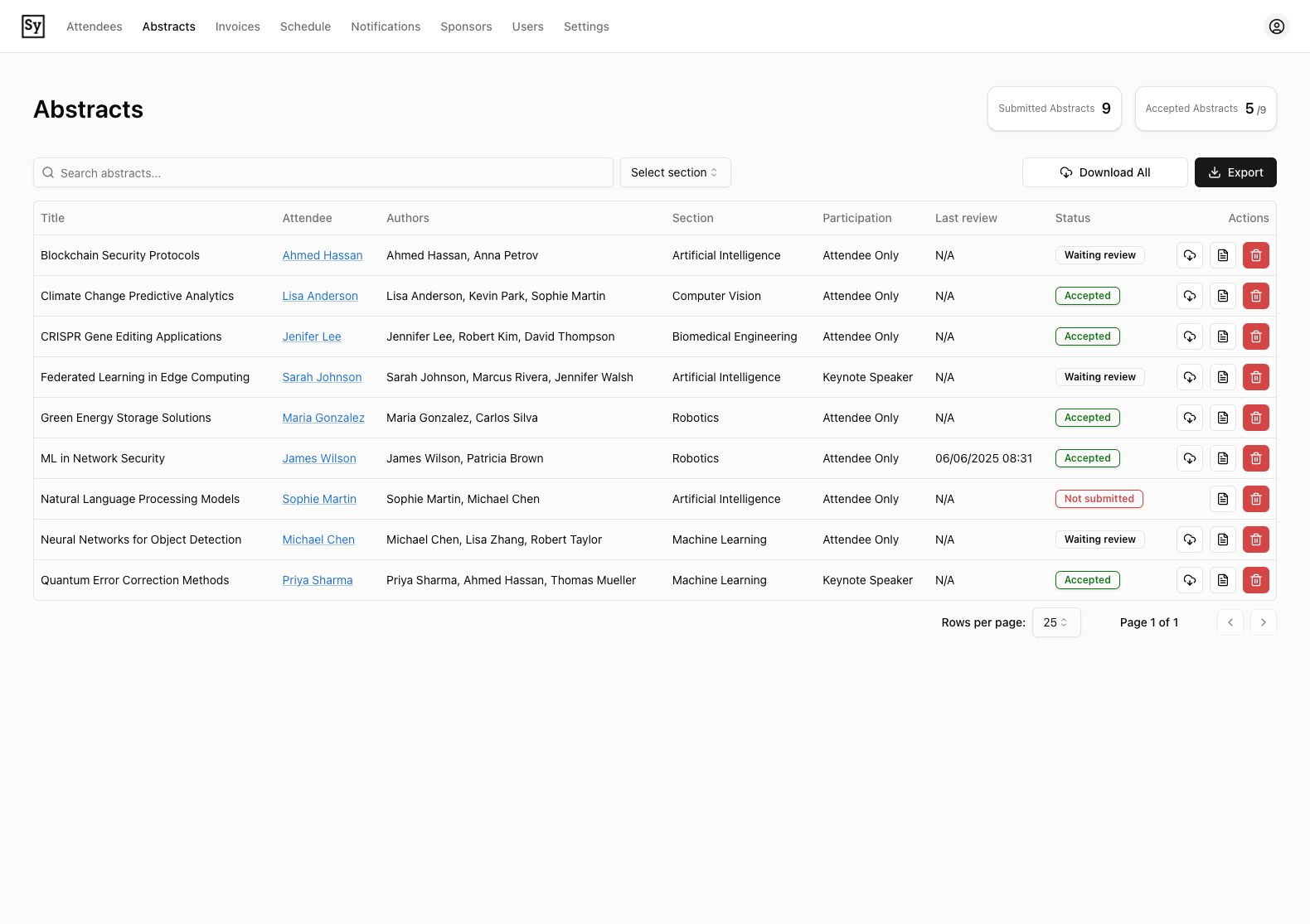Click the Sy logo in header

point(33,27)
